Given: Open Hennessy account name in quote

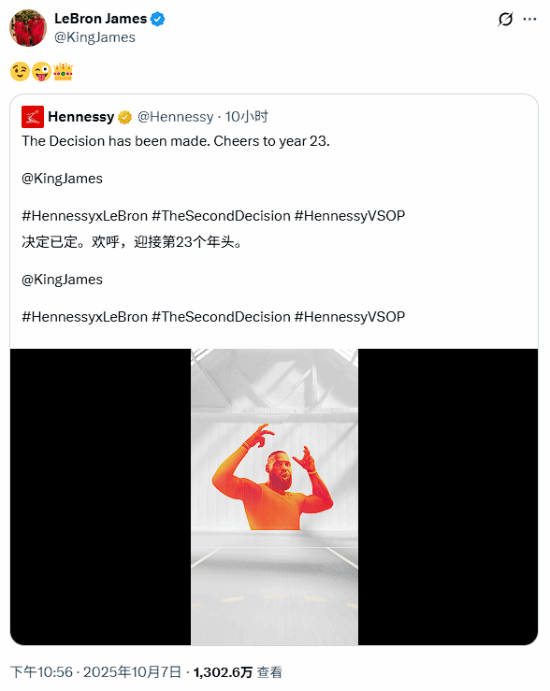Looking at the screenshot, I should (x=81, y=117).
